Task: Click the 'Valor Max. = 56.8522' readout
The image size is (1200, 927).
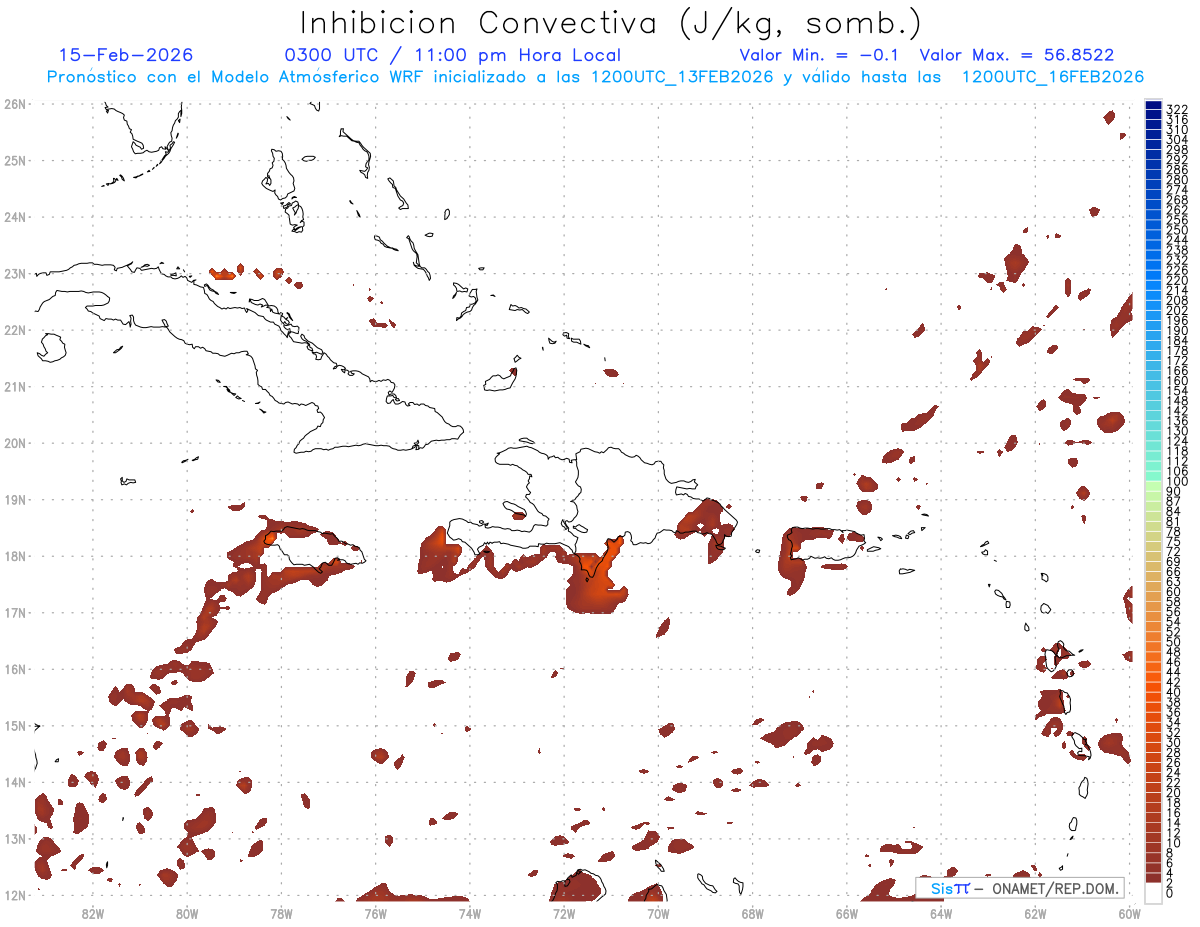Action: (x=1017, y=56)
